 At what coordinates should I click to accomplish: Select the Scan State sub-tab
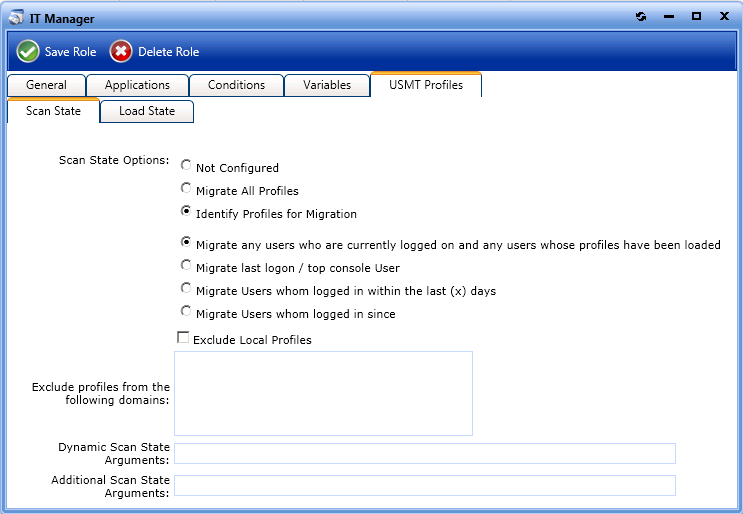(54, 111)
